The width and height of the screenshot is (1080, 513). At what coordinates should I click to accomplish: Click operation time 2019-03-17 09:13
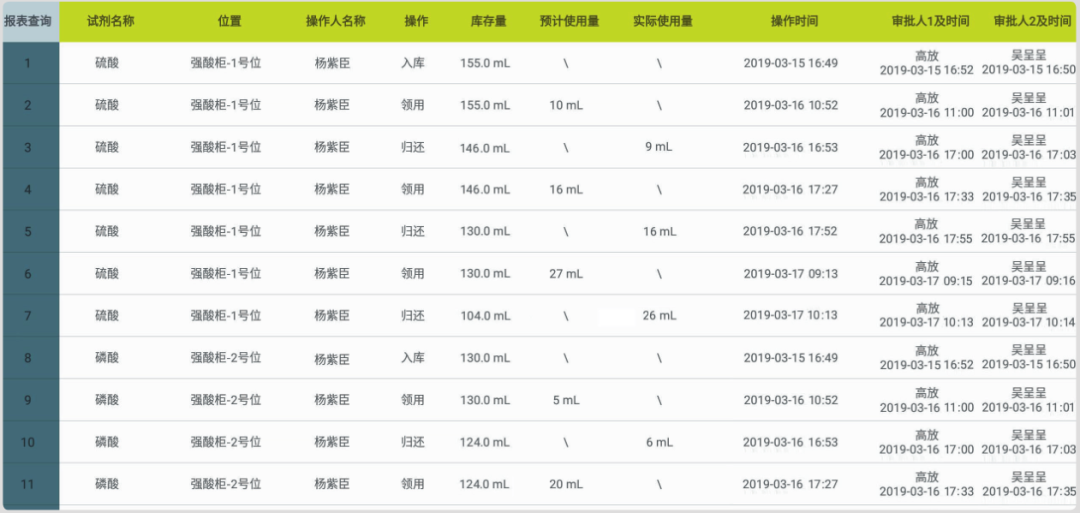(791, 273)
